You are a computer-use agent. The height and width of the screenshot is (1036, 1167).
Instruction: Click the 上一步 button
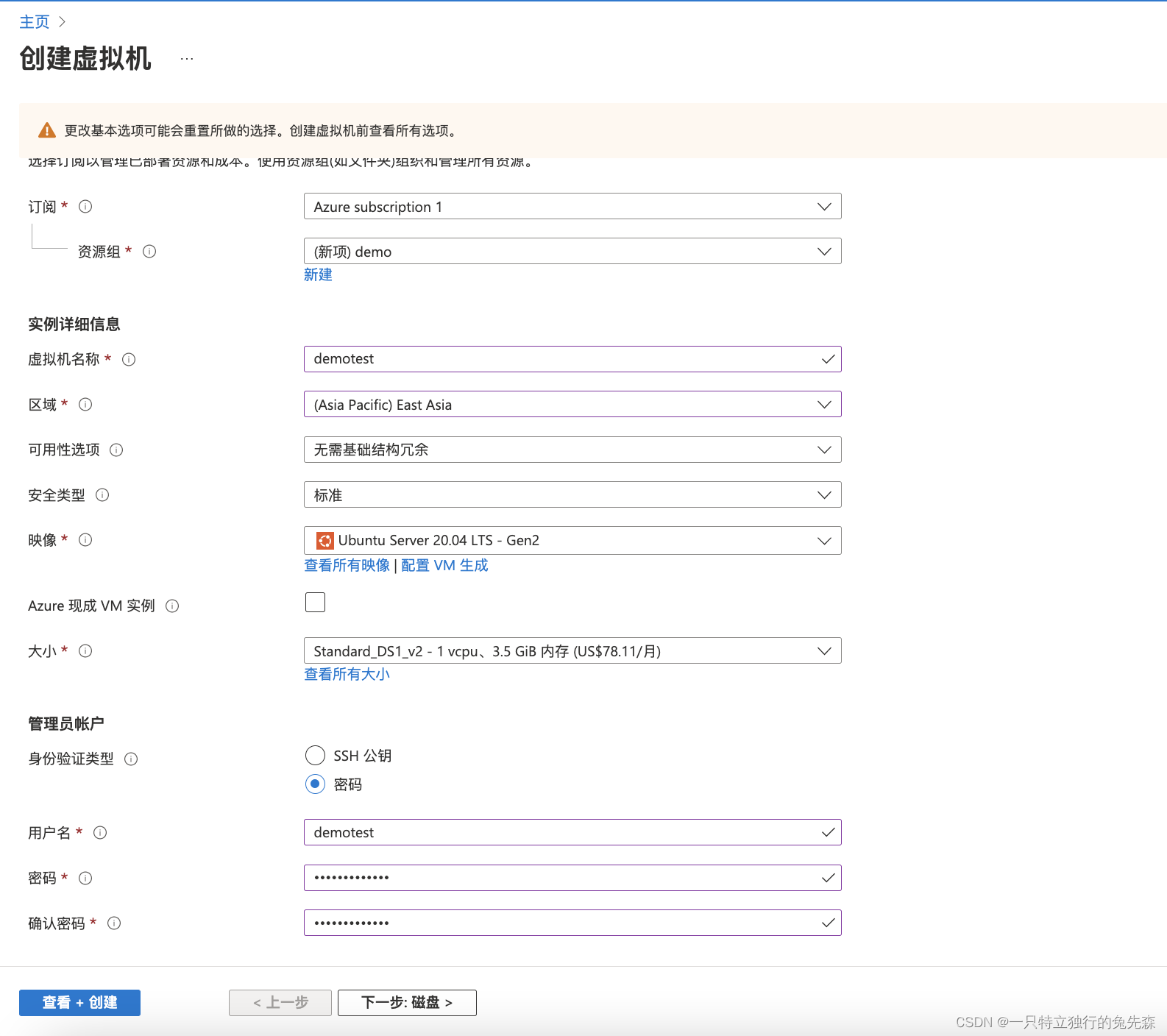[x=280, y=1003]
